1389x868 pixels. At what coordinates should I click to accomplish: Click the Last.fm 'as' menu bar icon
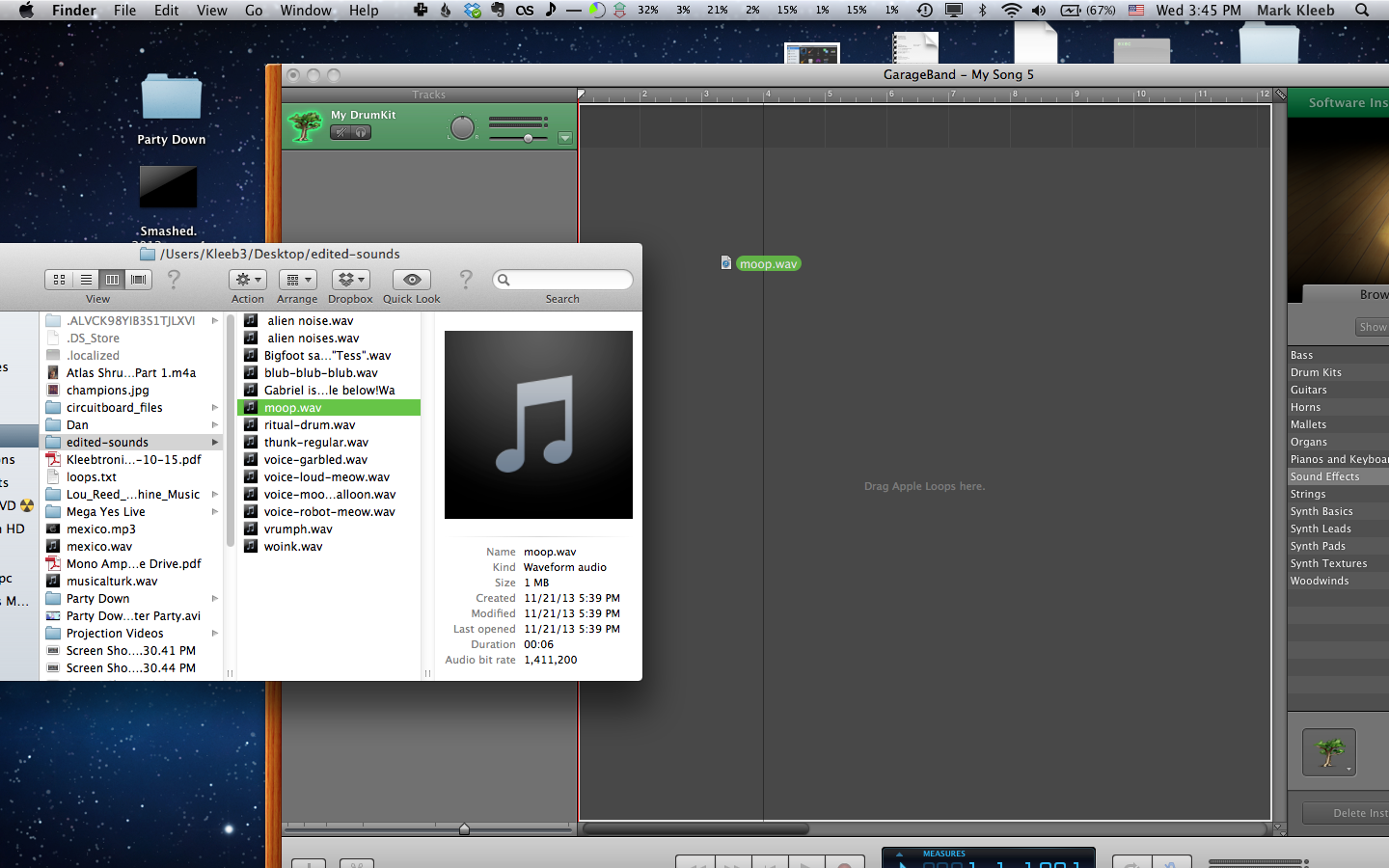point(525,10)
